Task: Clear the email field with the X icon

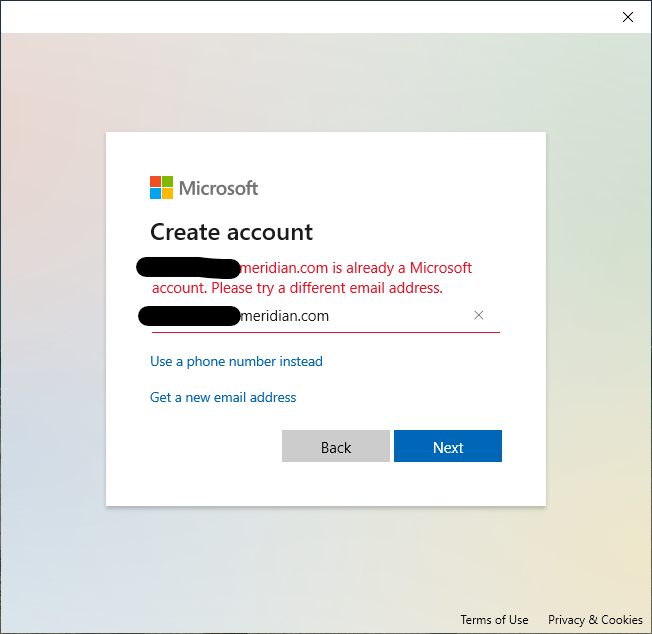Action: [479, 315]
